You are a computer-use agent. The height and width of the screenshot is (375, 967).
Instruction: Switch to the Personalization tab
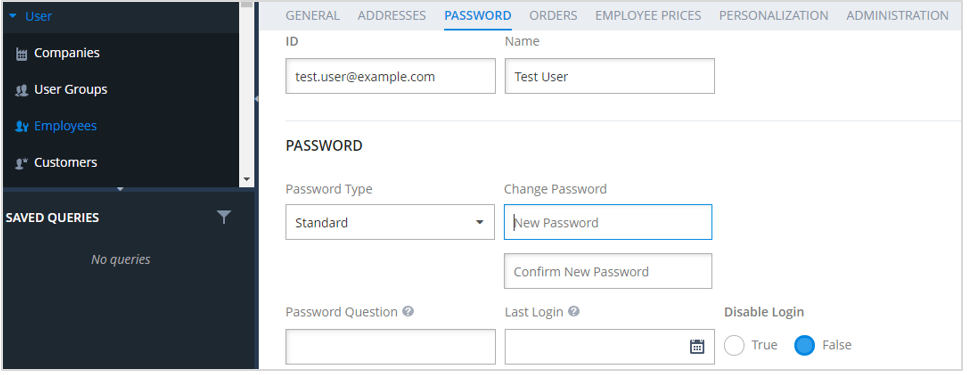click(x=774, y=15)
